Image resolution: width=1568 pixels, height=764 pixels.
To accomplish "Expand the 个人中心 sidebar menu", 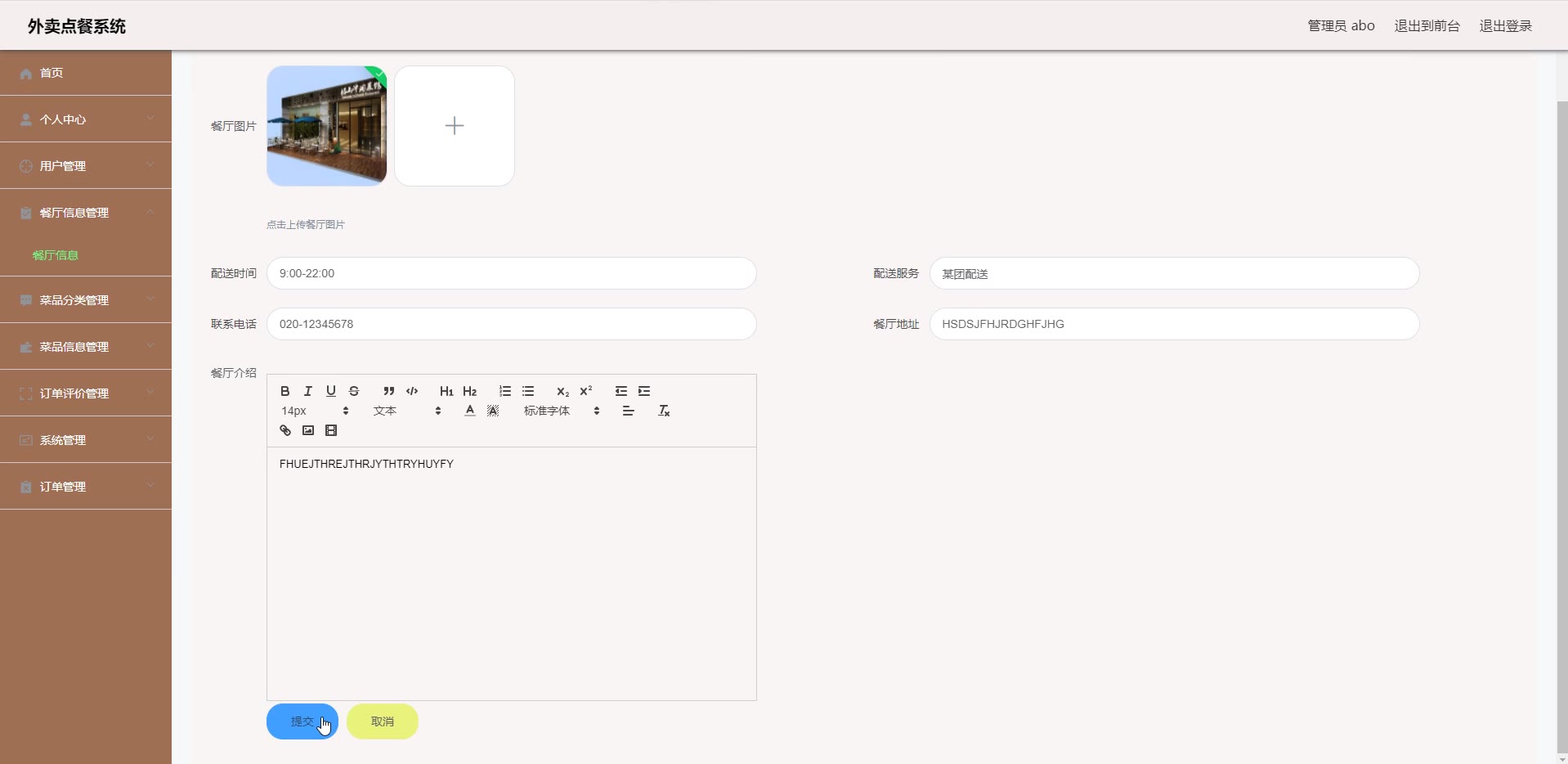I will (x=86, y=119).
